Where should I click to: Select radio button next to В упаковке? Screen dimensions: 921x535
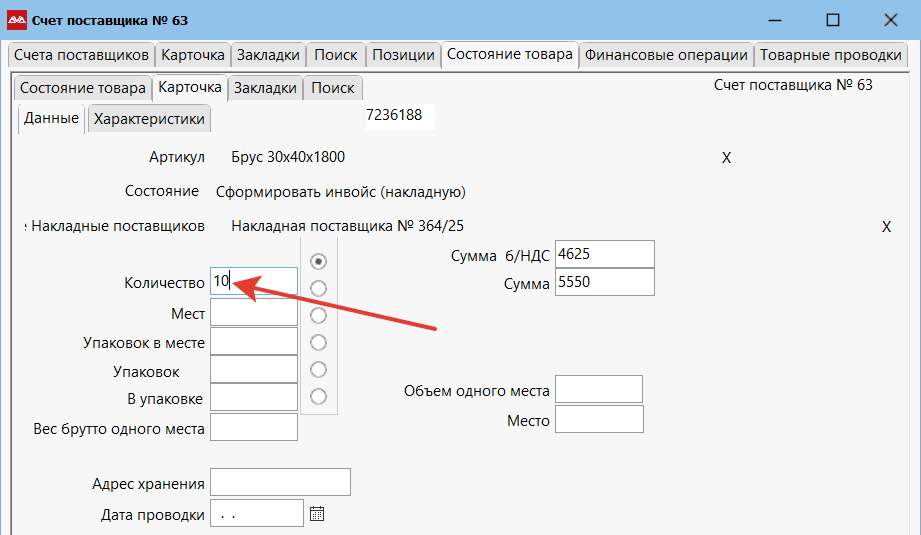(319, 369)
